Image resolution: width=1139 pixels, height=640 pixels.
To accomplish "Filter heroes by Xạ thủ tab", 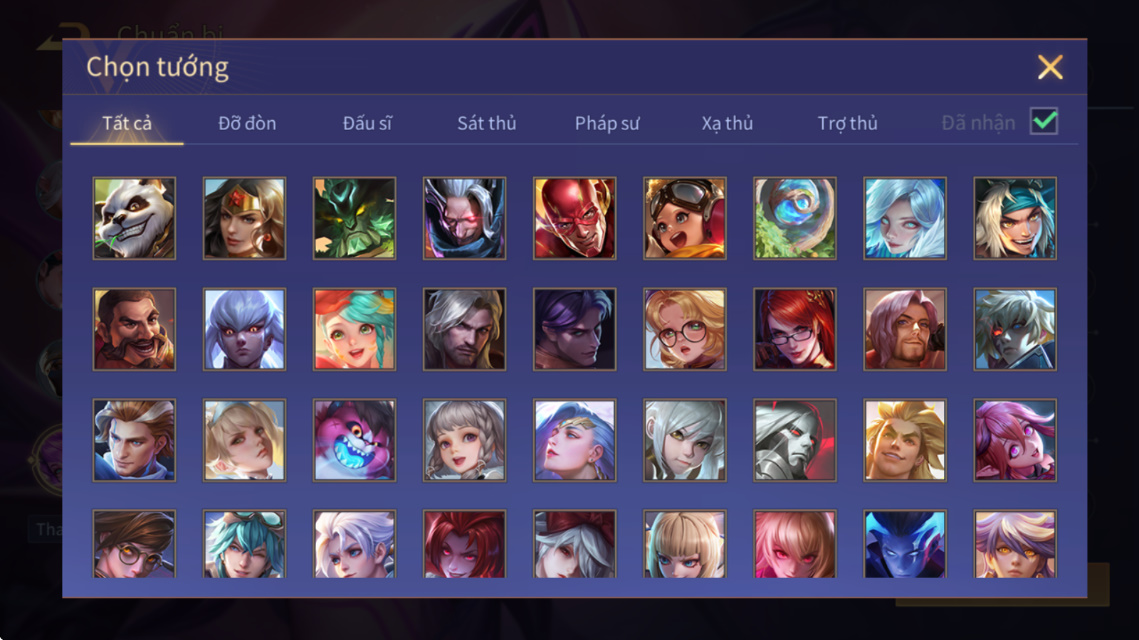I will [727, 123].
